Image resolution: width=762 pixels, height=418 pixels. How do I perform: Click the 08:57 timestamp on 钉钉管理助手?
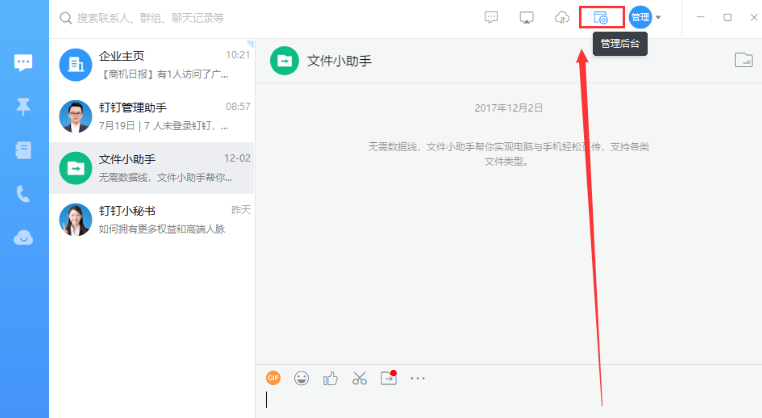click(238, 106)
